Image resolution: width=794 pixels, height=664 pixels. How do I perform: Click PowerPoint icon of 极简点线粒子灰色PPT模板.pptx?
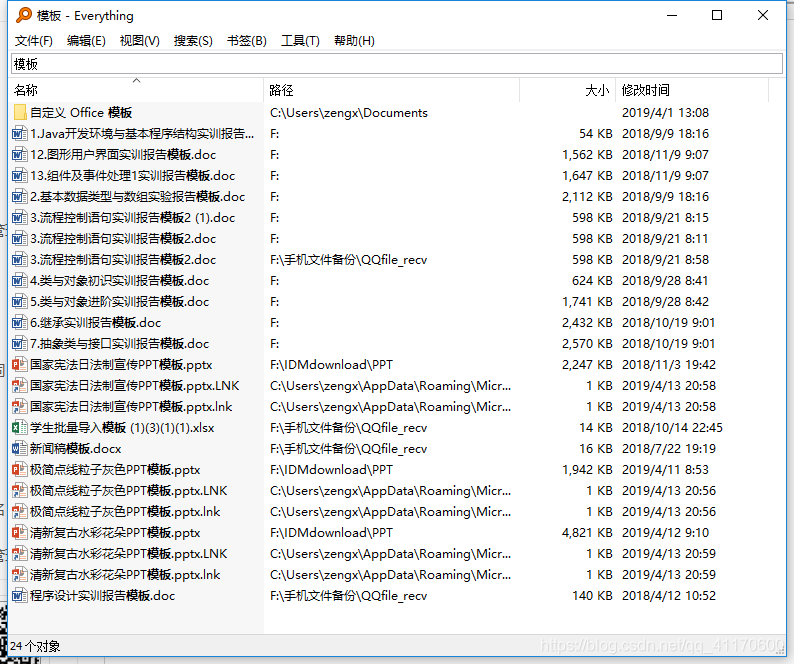[20, 470]
